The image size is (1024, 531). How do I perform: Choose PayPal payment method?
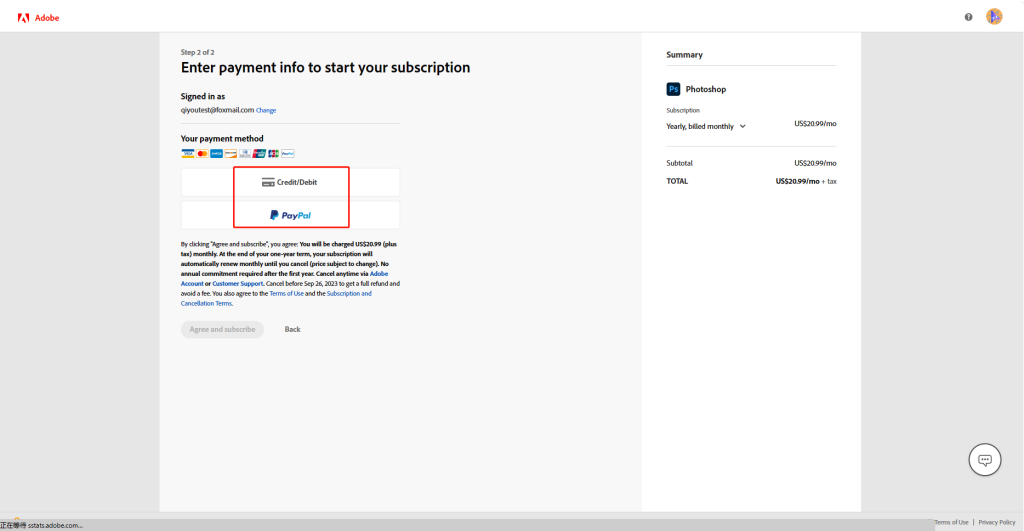pos(290,215)
